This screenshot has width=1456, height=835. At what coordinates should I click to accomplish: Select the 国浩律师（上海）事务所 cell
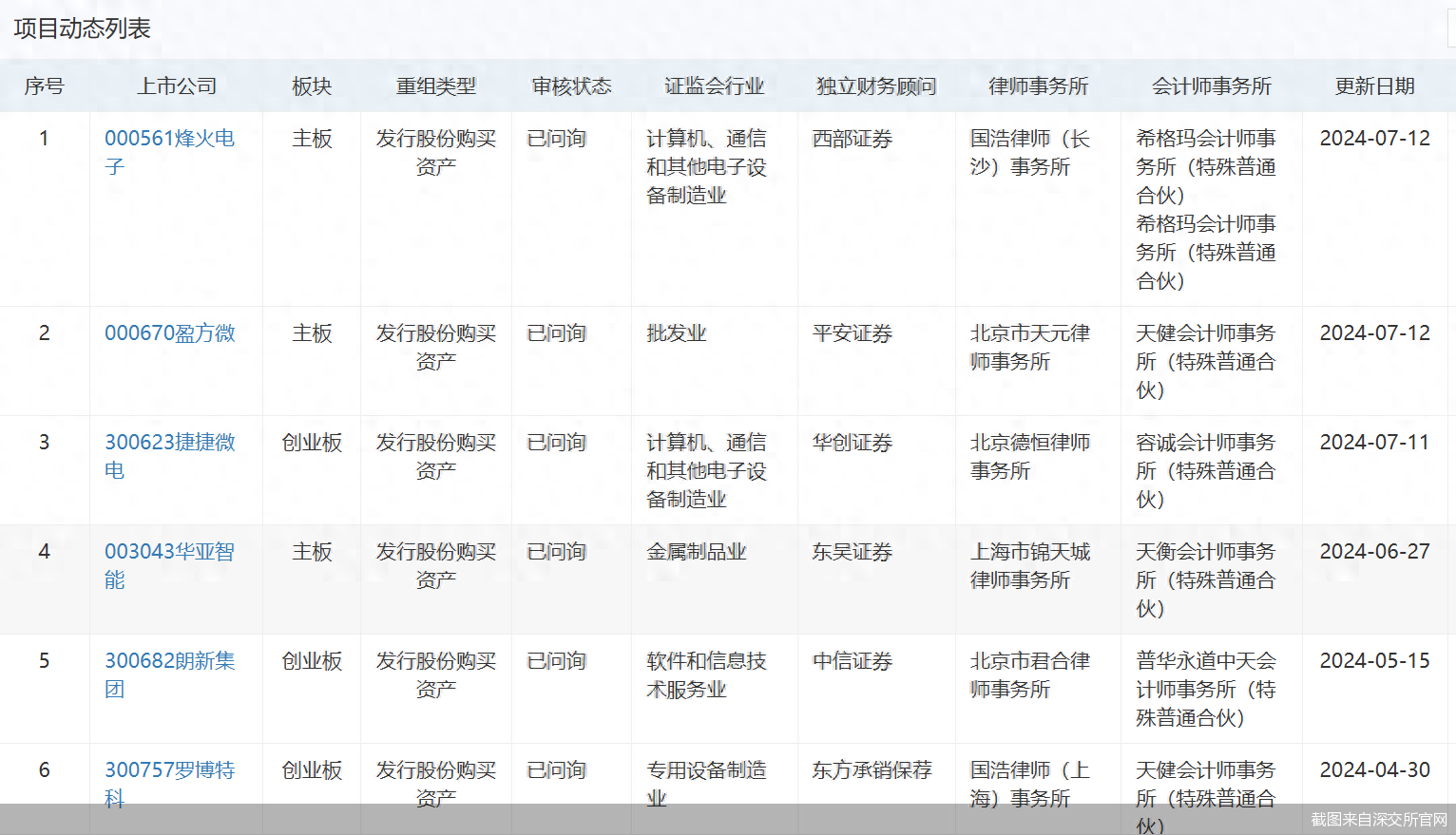pyautogui.click(x=1030, y=784)
